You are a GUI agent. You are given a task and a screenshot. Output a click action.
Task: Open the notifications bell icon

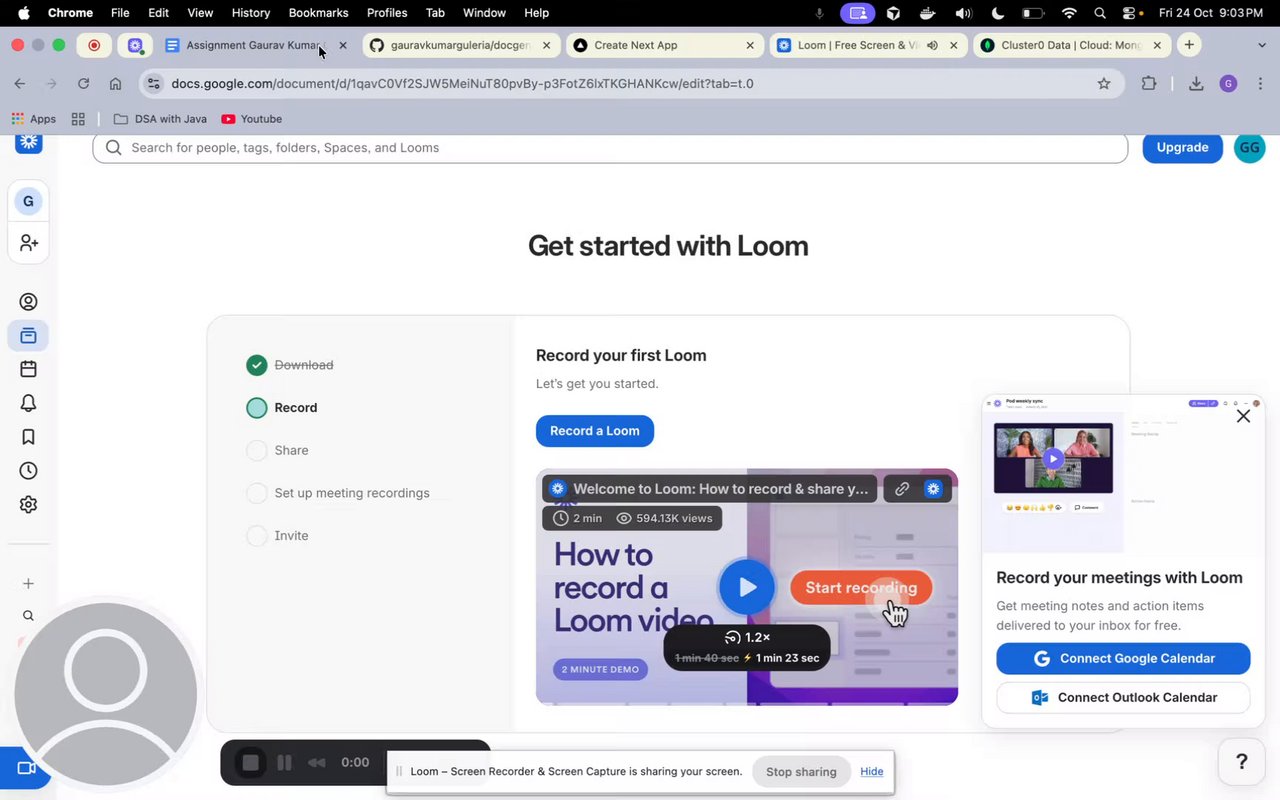[x=28, y=403]
